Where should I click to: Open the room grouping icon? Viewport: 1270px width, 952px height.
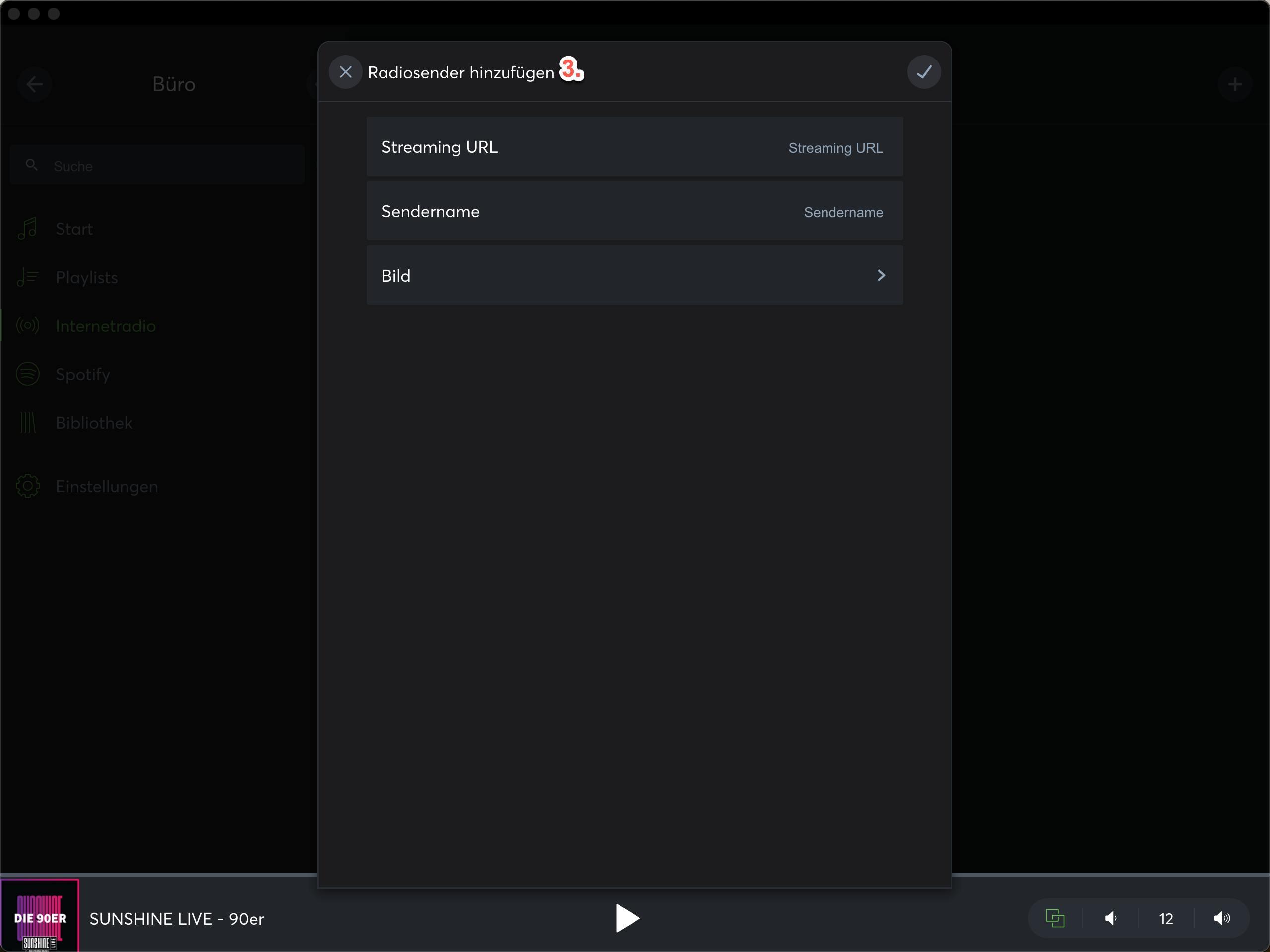point(1054,918)
